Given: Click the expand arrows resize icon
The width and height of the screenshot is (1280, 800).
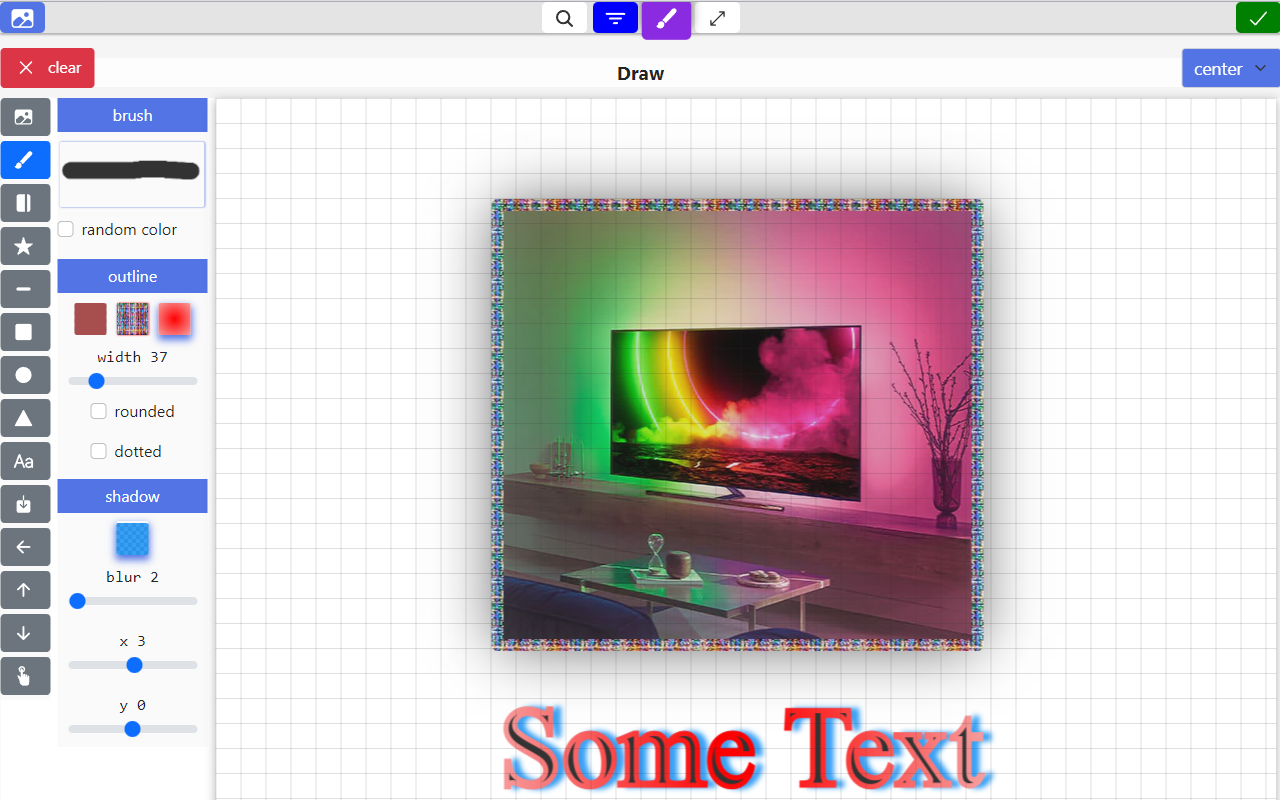Looking at the screenshot, I should pyautogui.click(x=717, y=18).
